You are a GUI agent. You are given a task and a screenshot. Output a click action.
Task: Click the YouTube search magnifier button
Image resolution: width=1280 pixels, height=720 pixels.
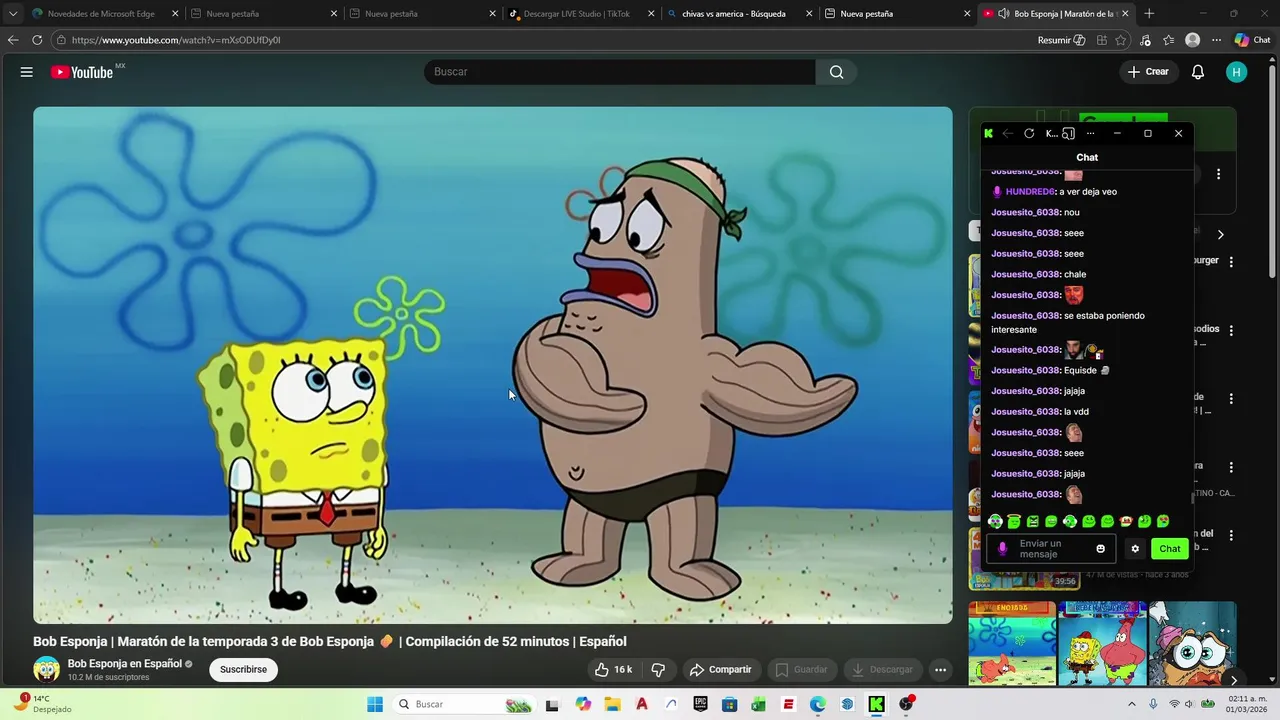point(836,72)
